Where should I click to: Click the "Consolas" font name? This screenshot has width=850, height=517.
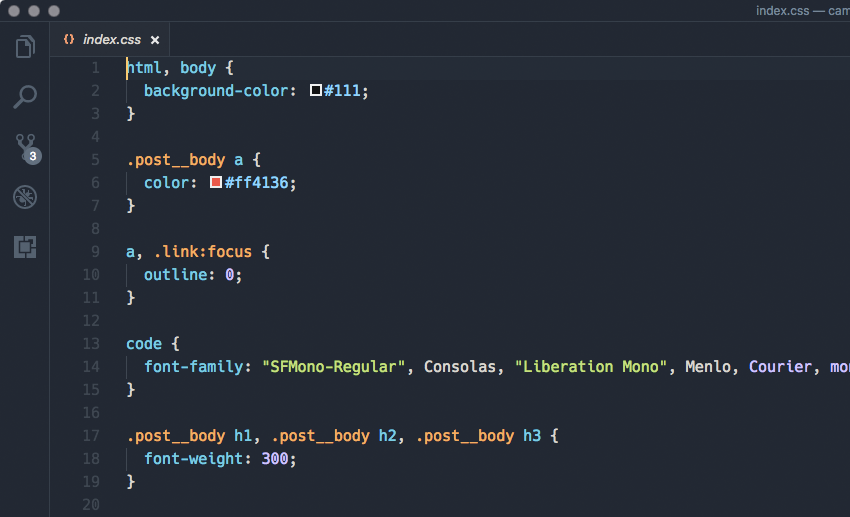[x=460, y=367]
